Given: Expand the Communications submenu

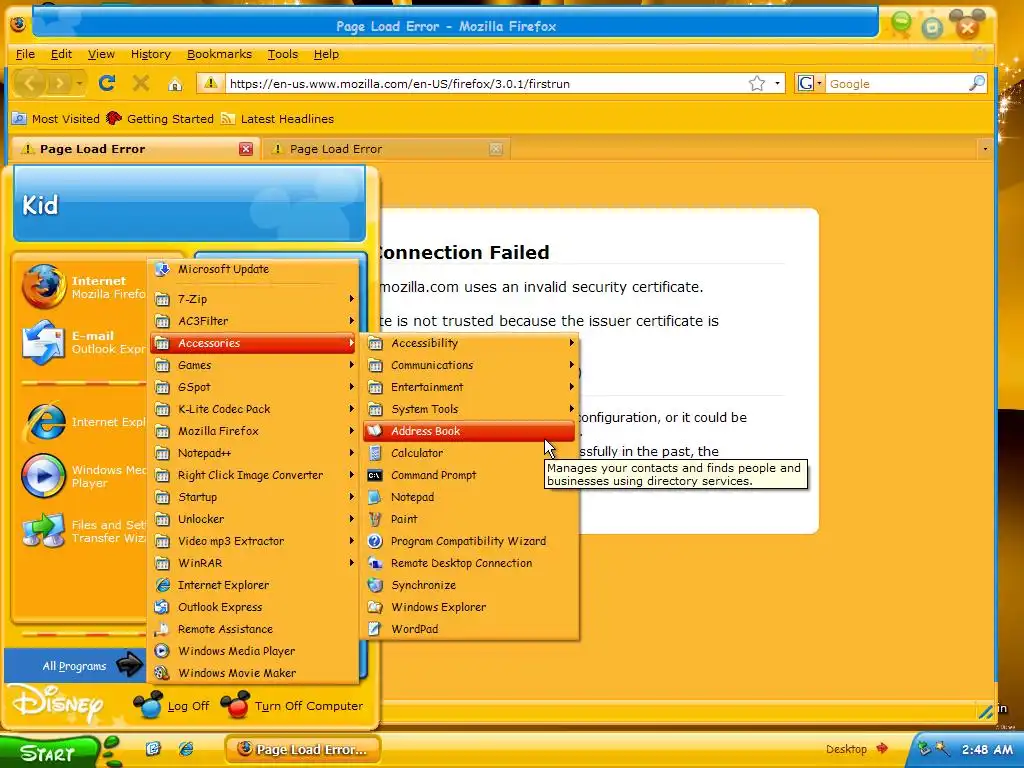Looking at the screenshot, I should [x=469, y=365].
